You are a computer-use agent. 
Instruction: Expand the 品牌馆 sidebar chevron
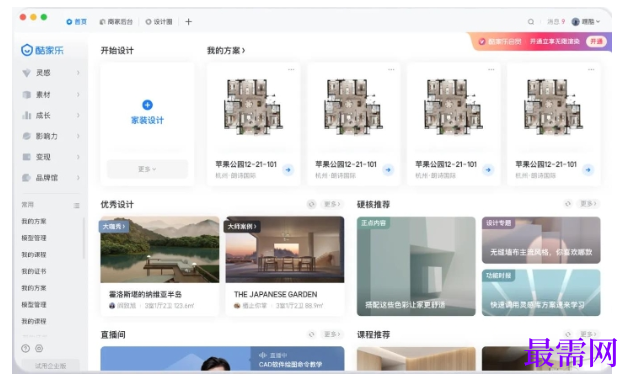[x=78, y=178]
